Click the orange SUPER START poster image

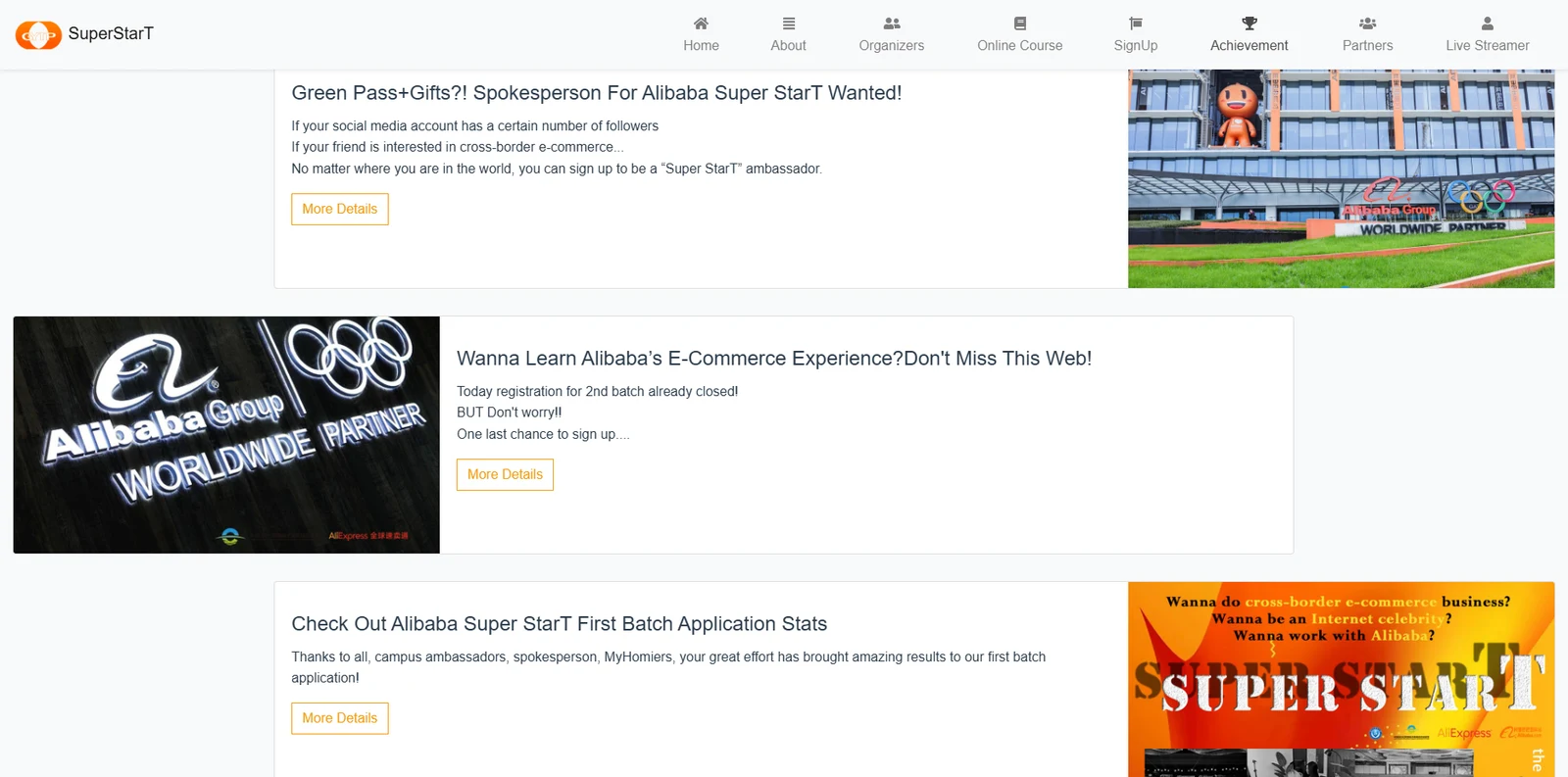(x=1341, y=679)
